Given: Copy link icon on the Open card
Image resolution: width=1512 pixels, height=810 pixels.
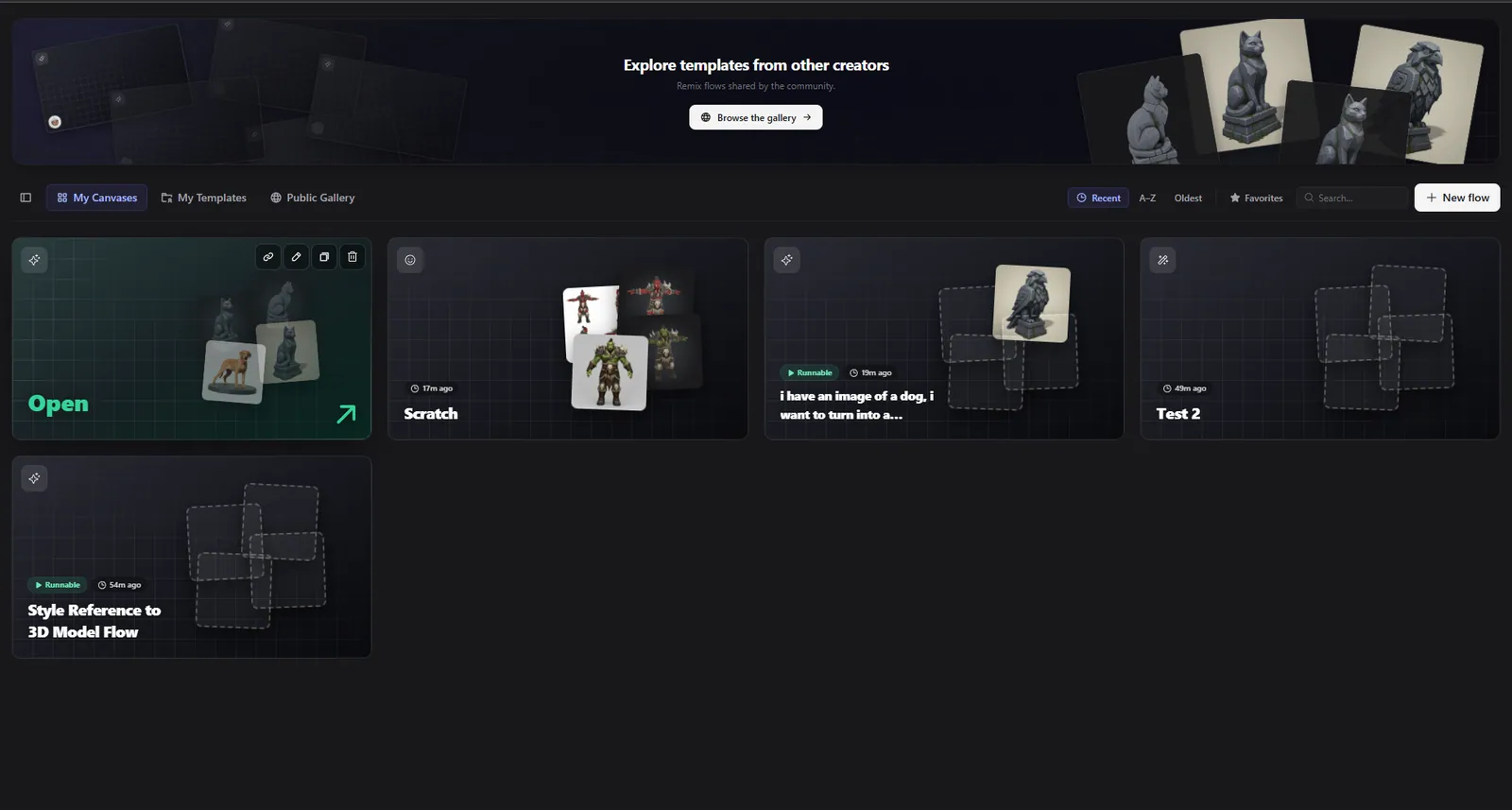Looking at the screenshot, I should [268, 257].
